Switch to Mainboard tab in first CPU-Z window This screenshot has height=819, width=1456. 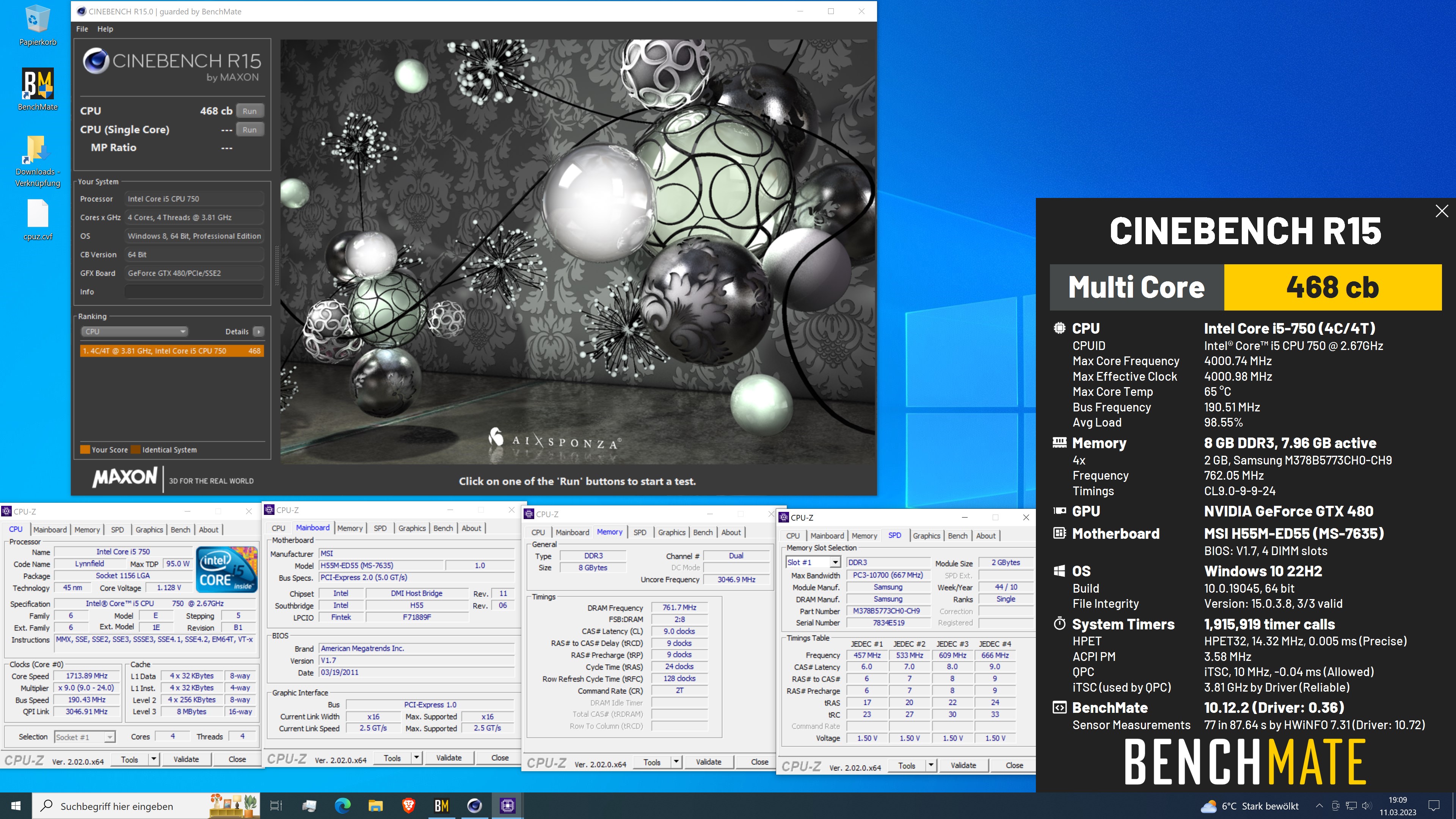click(50, 530)
